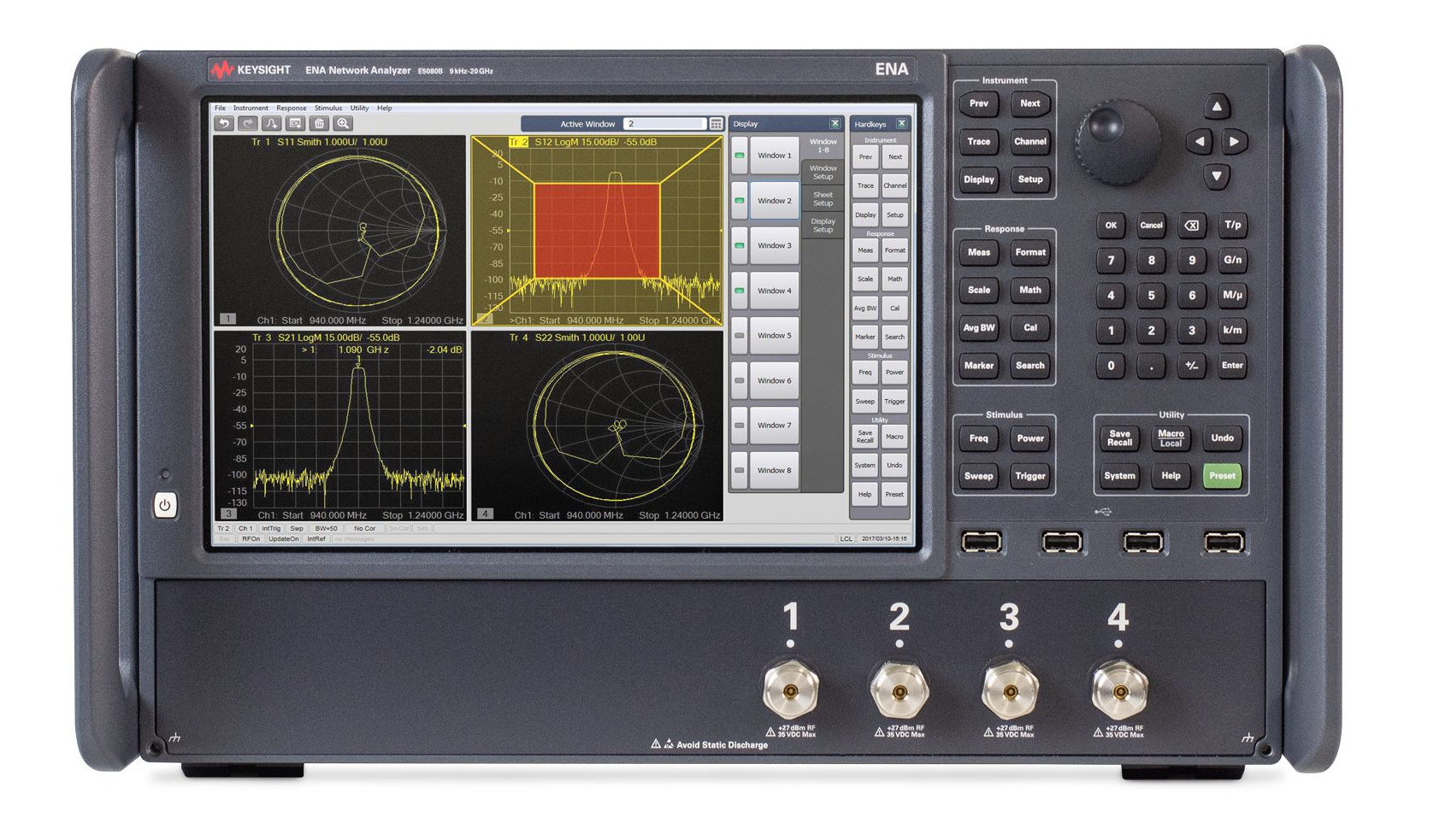
Task: Toggle the Window 1 indicator on
Action: (740, 156)
